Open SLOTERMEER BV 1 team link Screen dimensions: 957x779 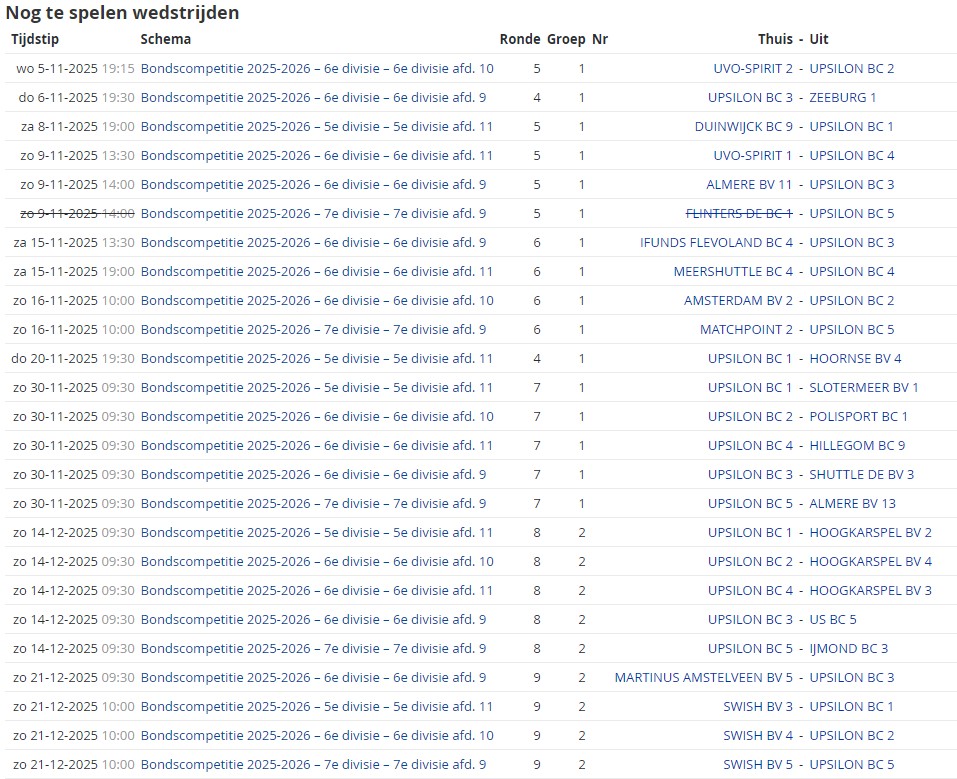pyautogui.click(x=863, y=388)
